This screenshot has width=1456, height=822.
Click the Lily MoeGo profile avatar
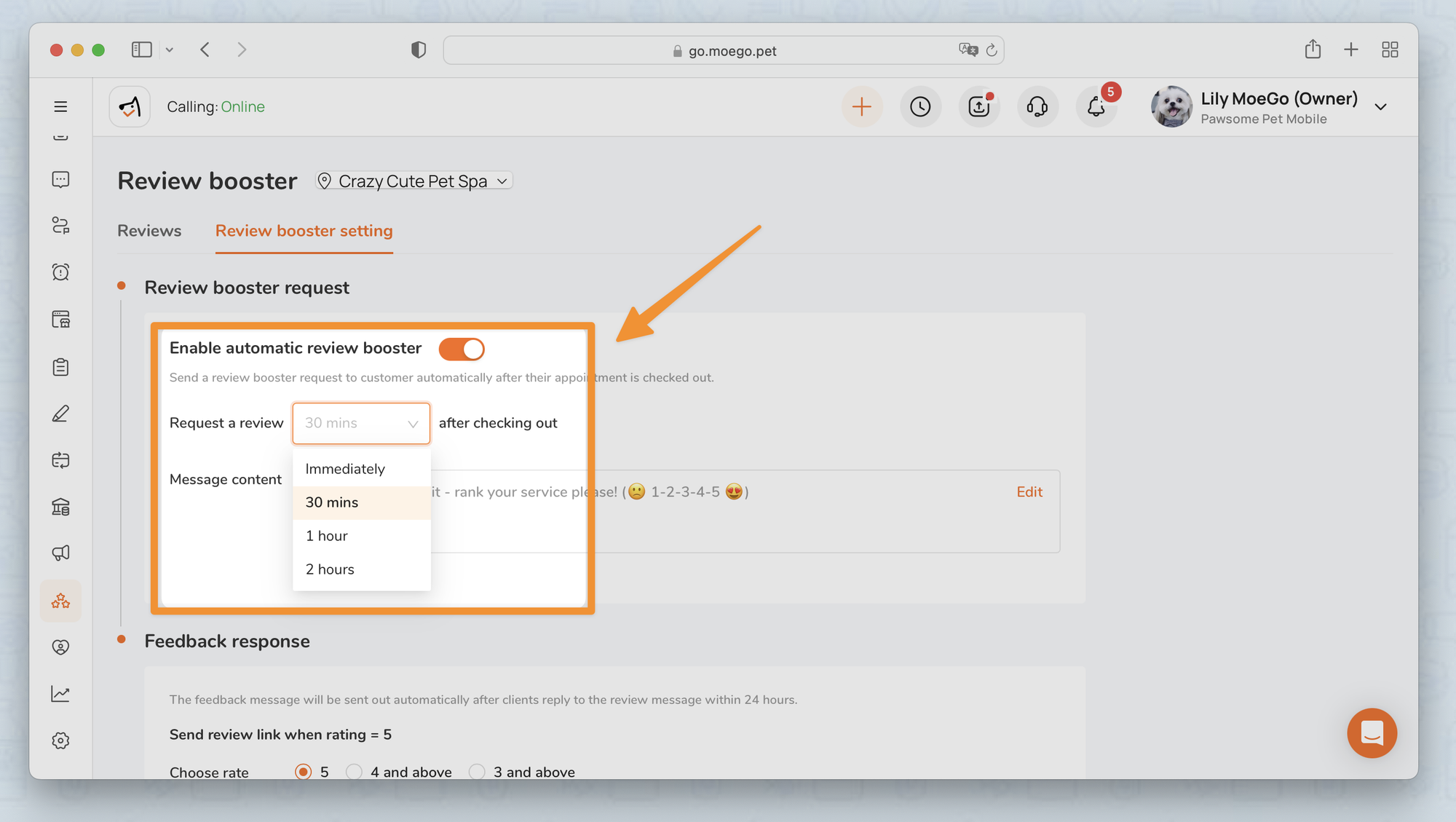tap(1171, 107)
